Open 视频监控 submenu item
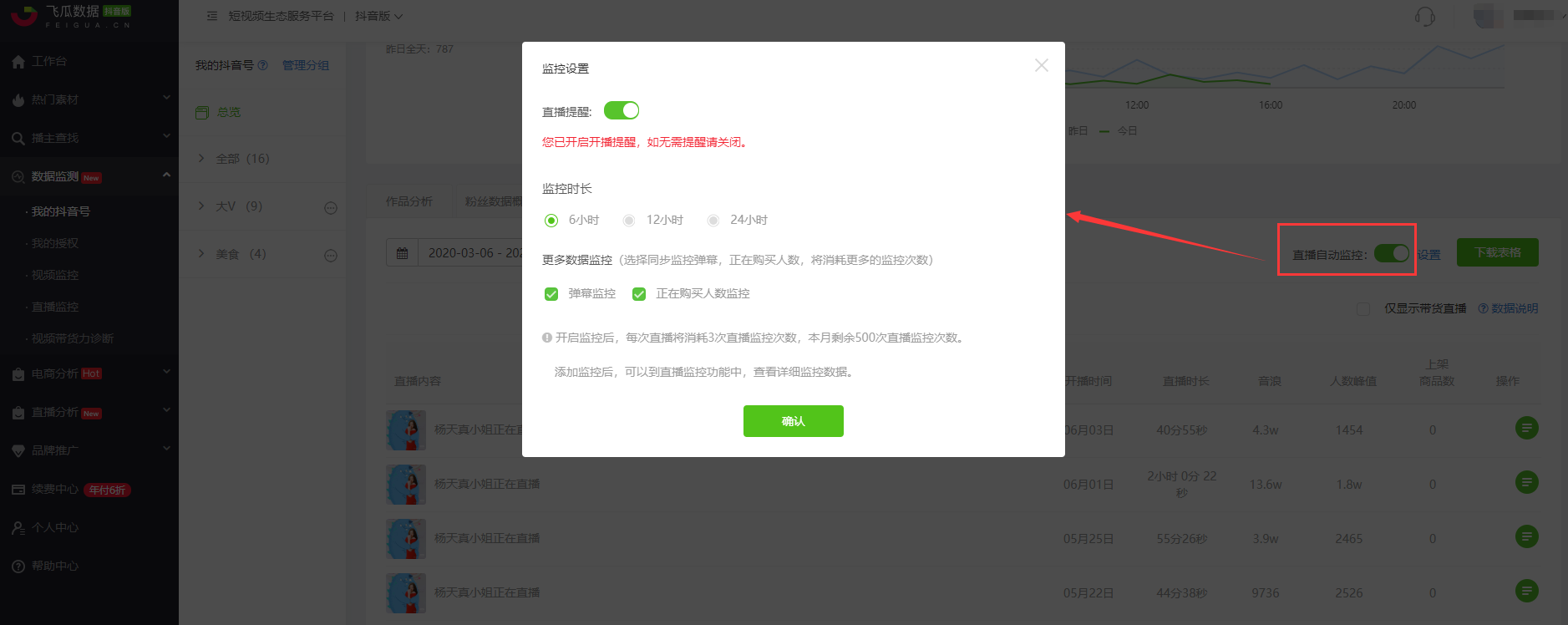Viewport: 1568px width, 625px height. pyautogui.click(x=55, y=276)
